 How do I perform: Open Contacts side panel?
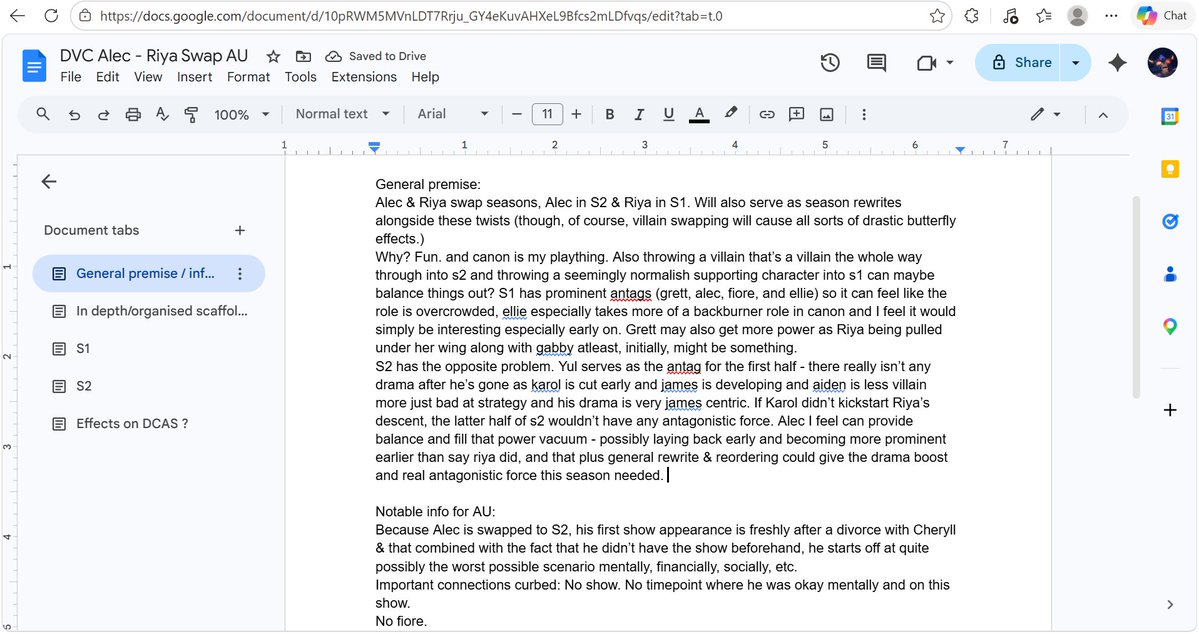coord(1170,274)
